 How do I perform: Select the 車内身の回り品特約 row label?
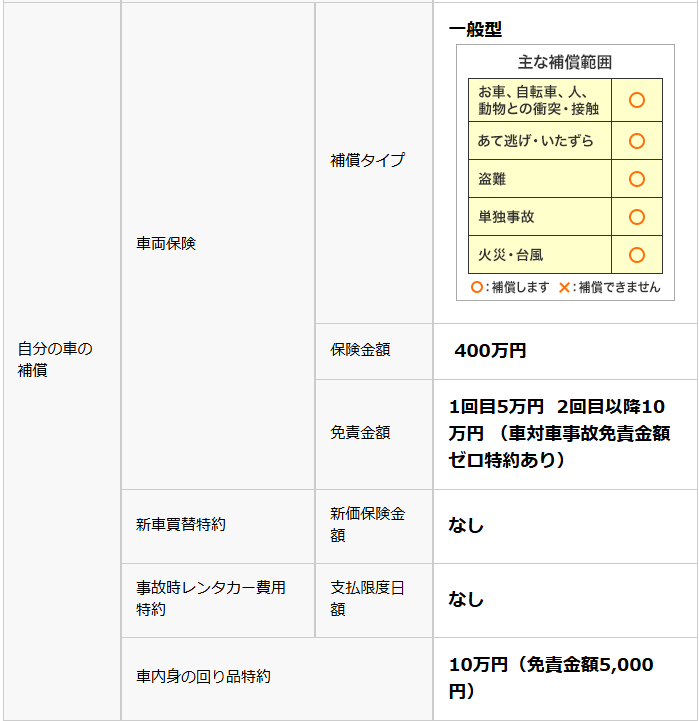click(x=203, y=677)
